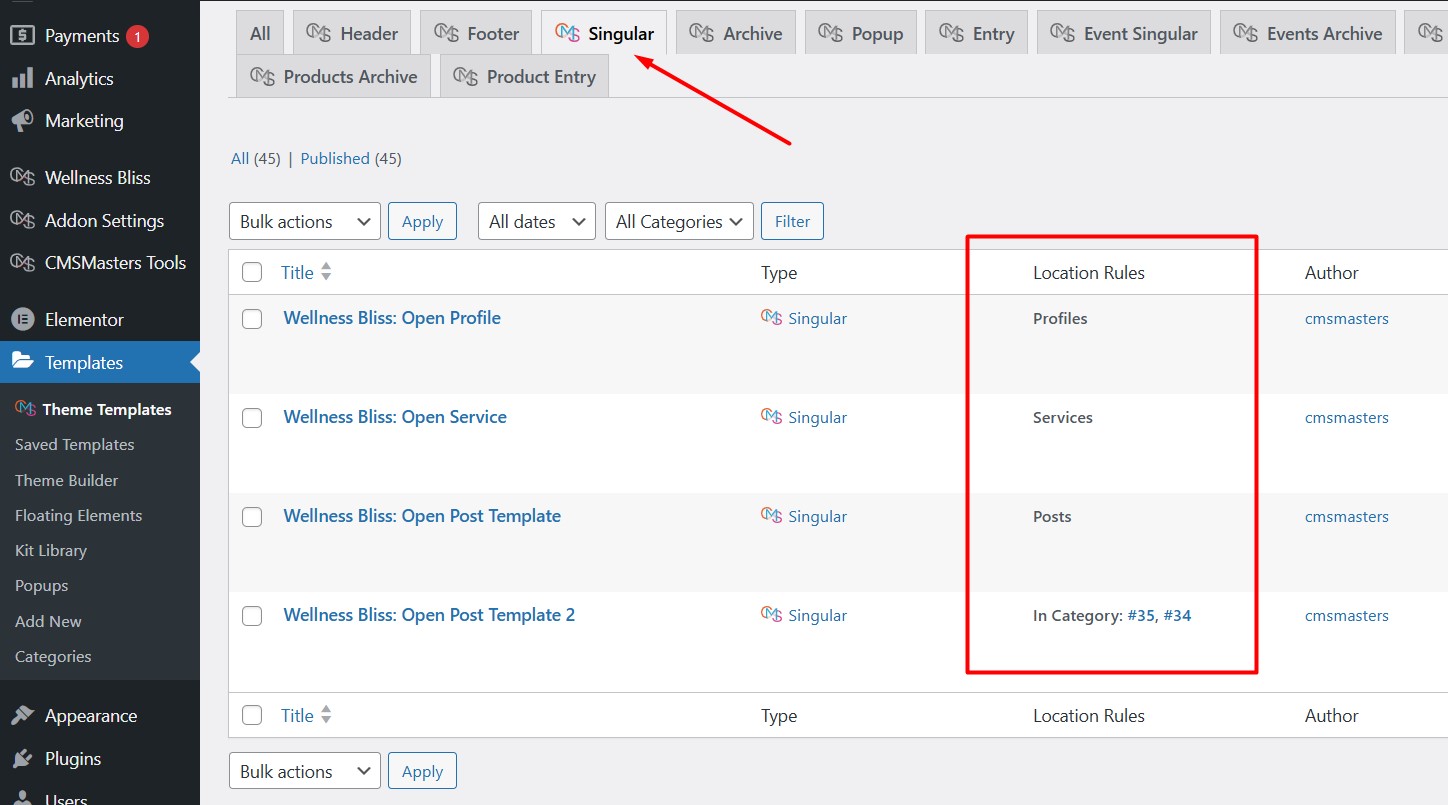Click the Payments dollar icon
The image size is (1448, 805).
[22, 36]
